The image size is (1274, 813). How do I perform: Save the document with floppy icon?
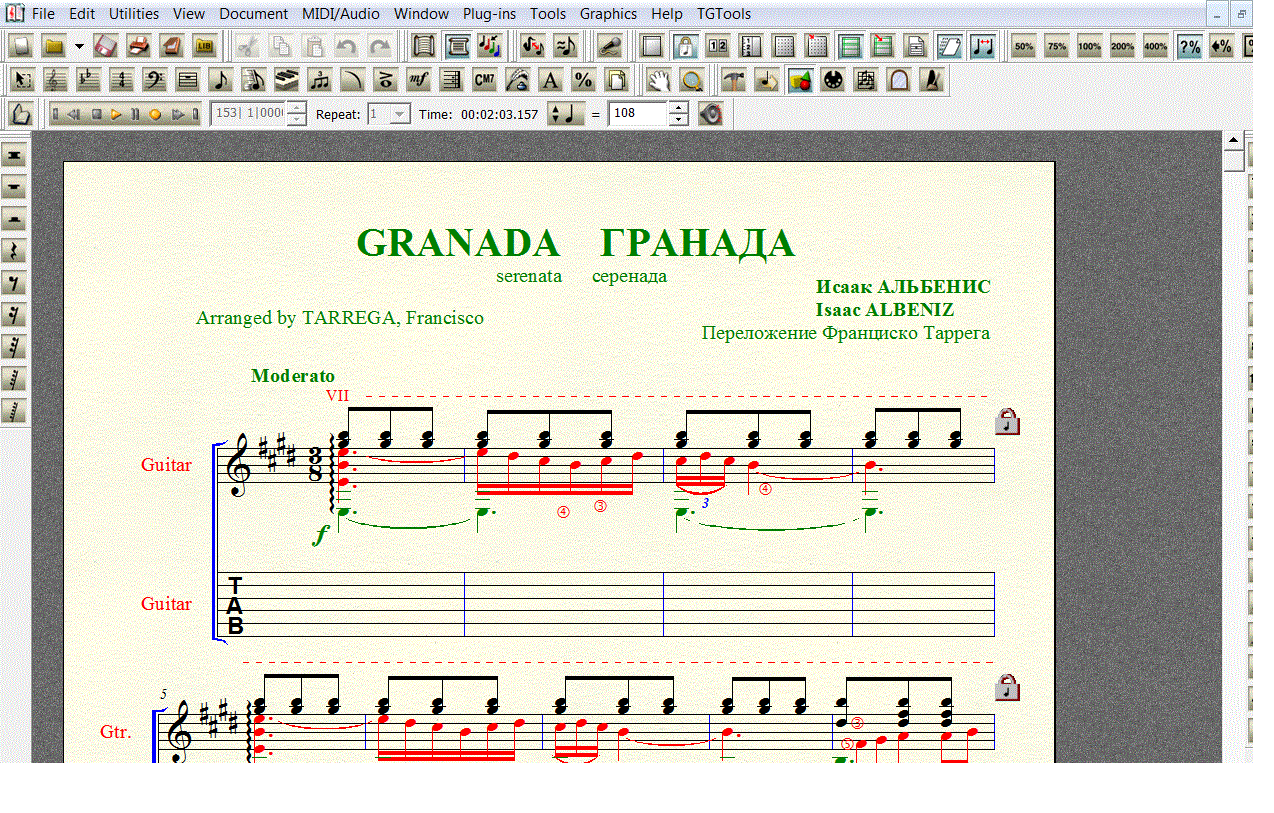105,46
